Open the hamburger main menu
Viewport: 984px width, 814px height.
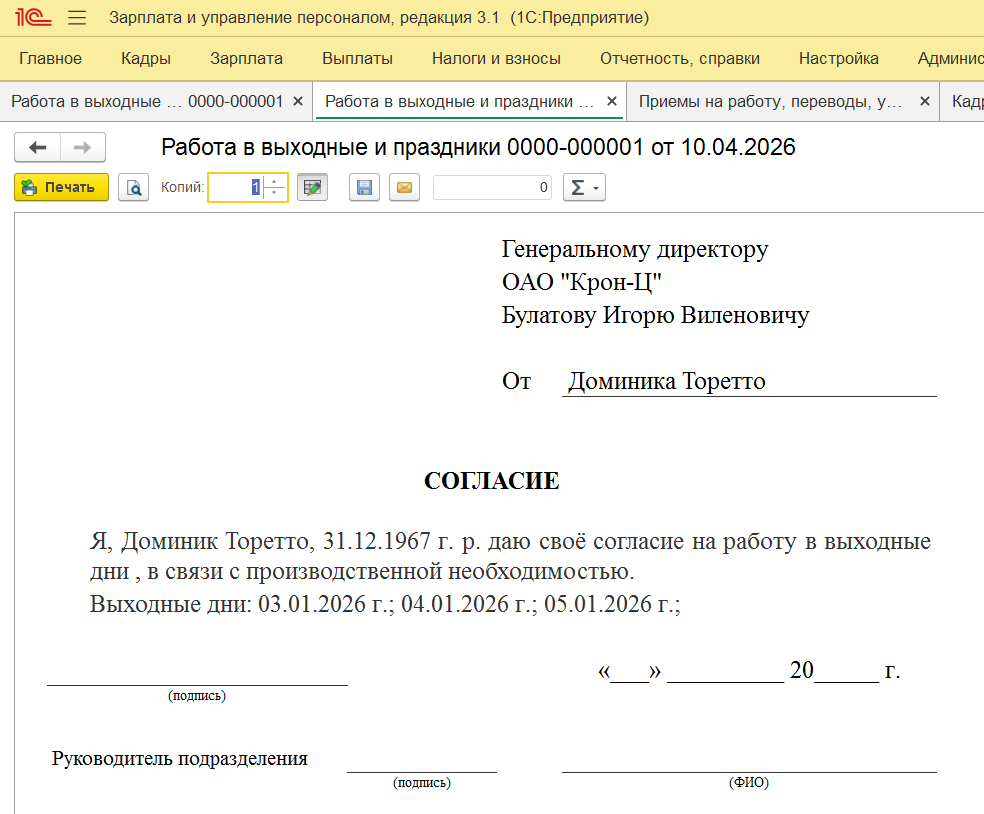coord(77,18)
